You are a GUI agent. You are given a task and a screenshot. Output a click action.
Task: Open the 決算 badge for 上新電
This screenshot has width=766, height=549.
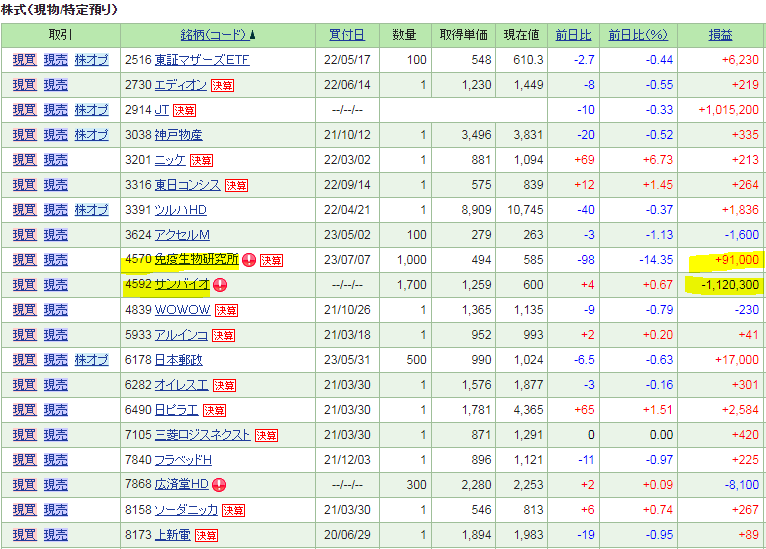(207, 536)
